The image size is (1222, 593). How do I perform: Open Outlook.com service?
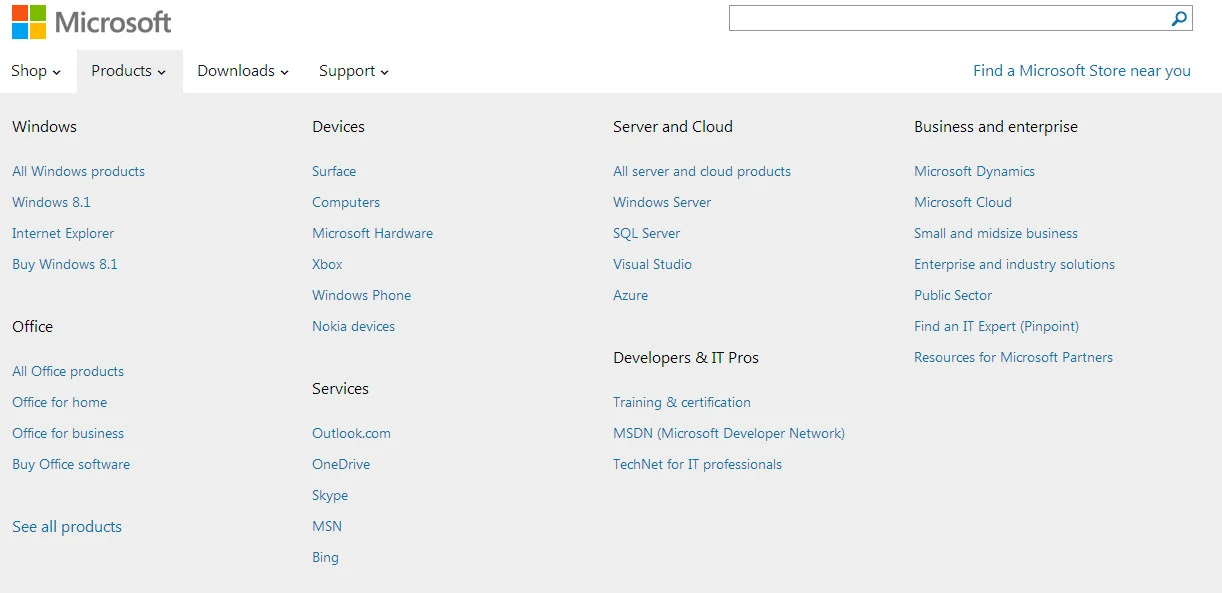pos(351,433)
